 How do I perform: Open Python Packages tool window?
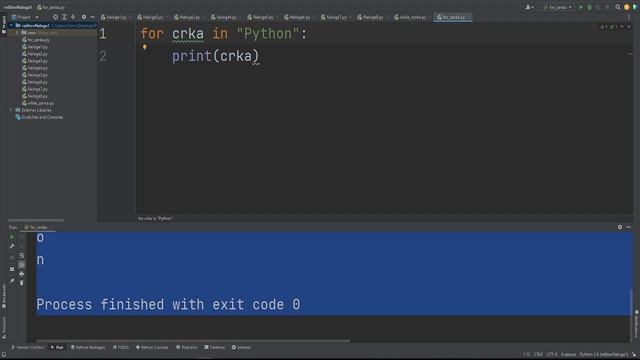[x=88, y=347]
